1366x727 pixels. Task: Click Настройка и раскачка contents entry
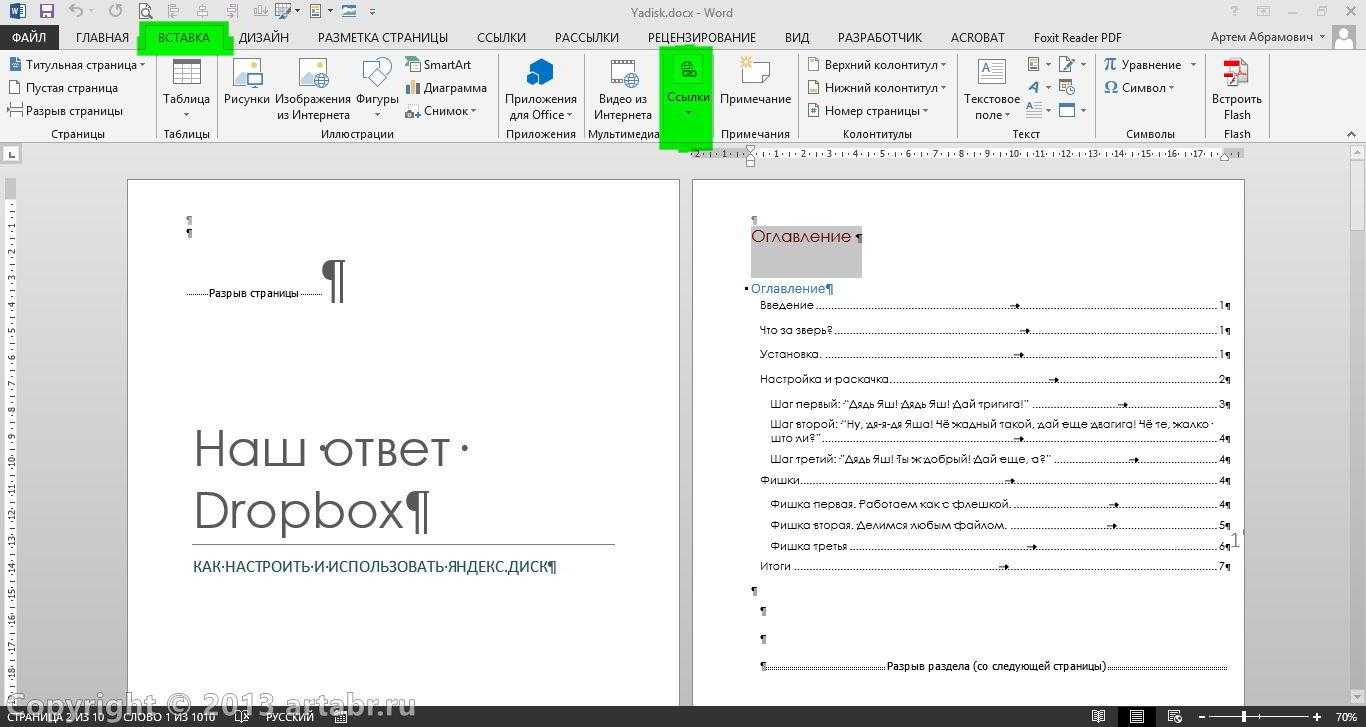pyautogui.click(x=994, y=379)
